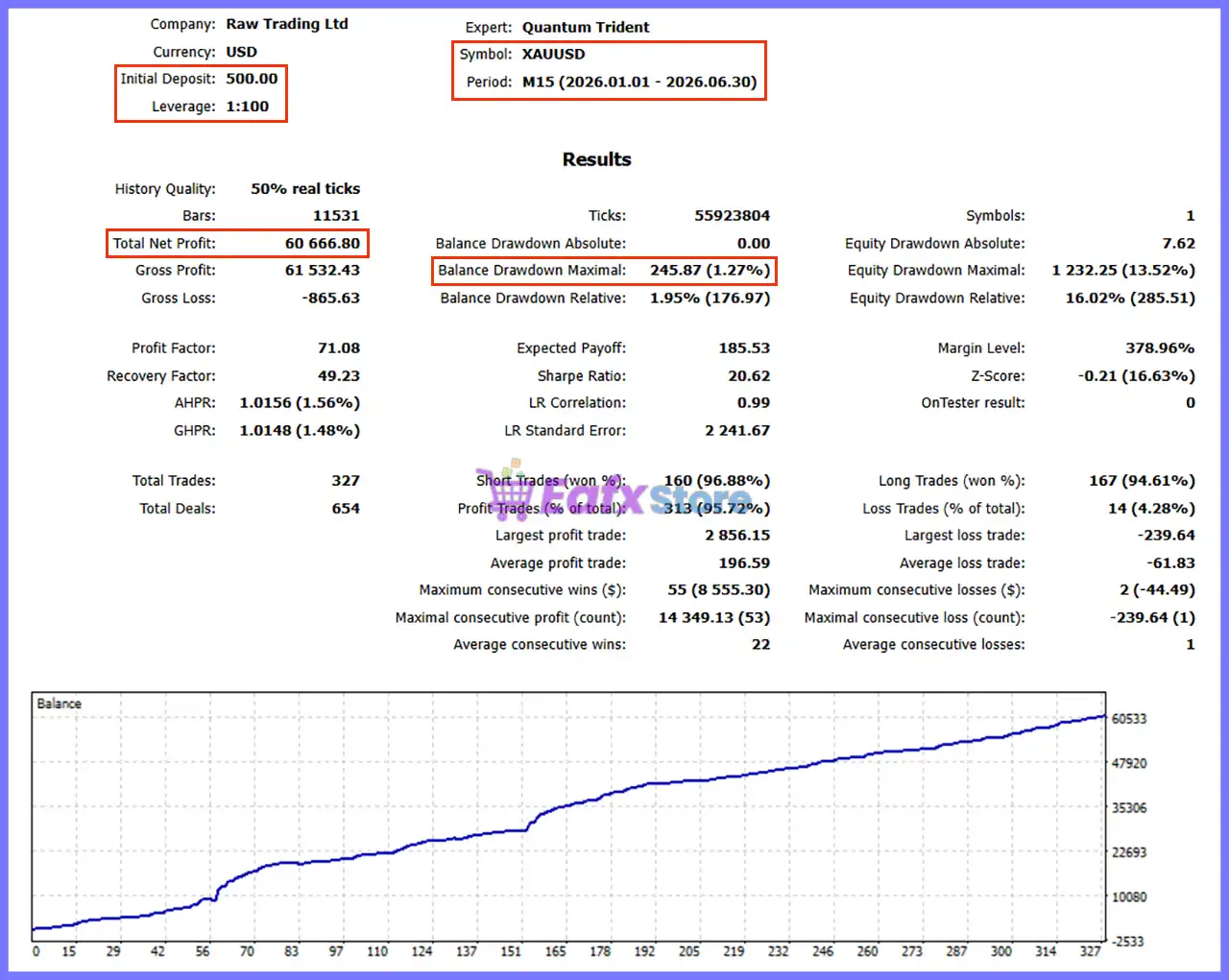Click Maximal consecutive loss value -239.64 (1)

coord(1152,618)
